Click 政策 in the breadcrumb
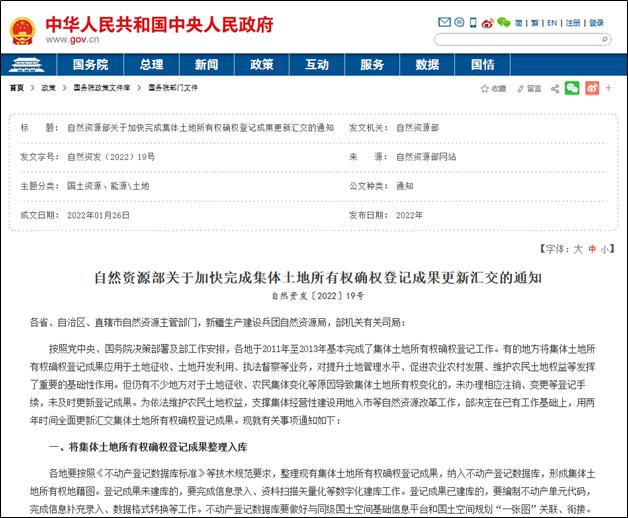 pyautogui.click(x=48, y=88)
